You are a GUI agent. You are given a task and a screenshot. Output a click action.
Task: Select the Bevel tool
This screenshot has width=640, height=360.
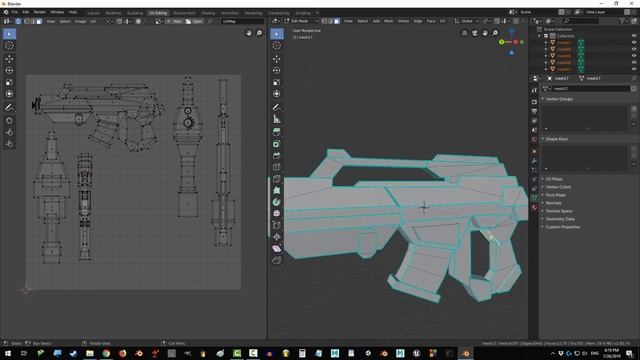pyautogui.click(x=277, y=156)
